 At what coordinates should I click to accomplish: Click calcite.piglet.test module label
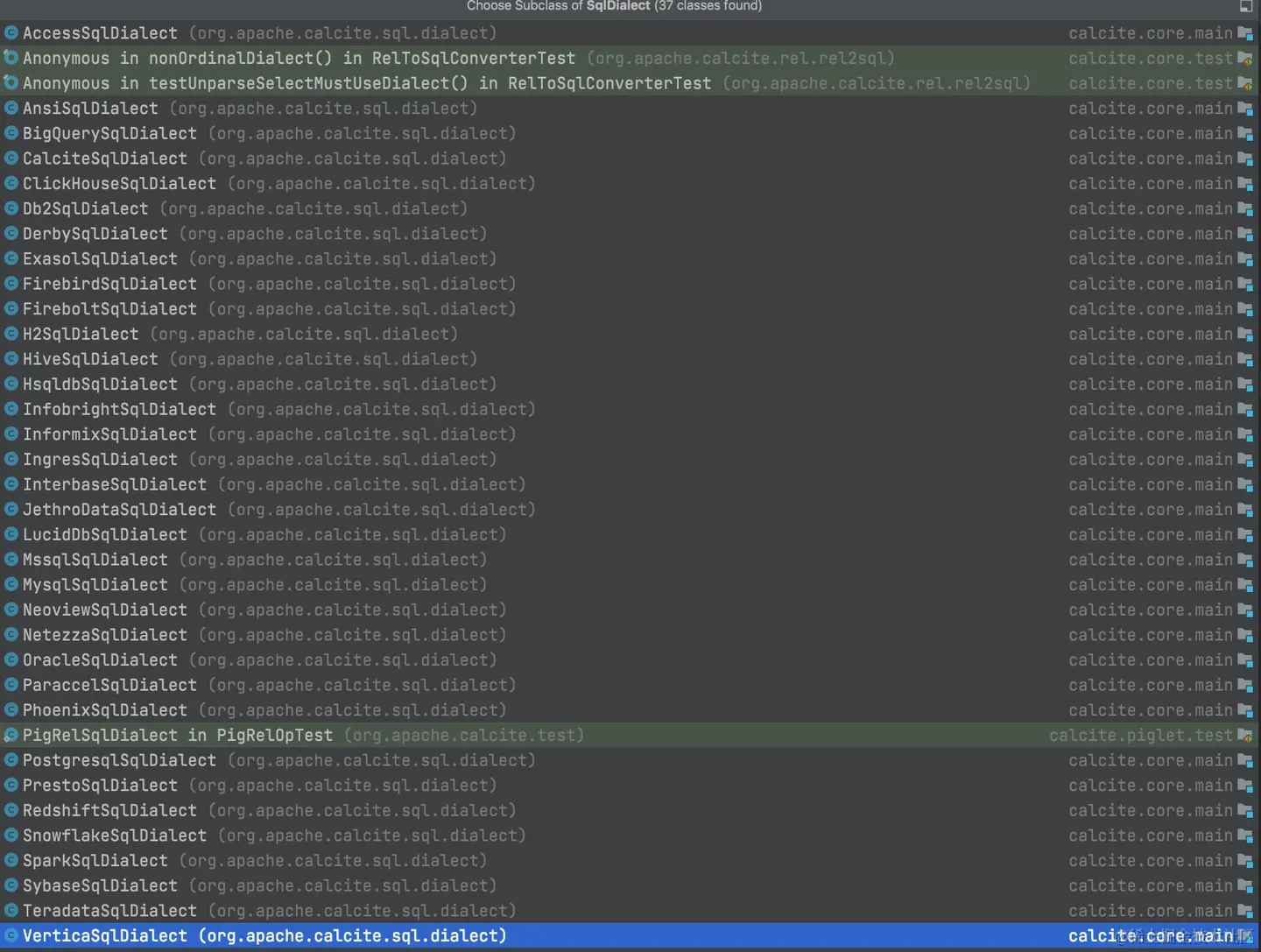point(1141,736)
